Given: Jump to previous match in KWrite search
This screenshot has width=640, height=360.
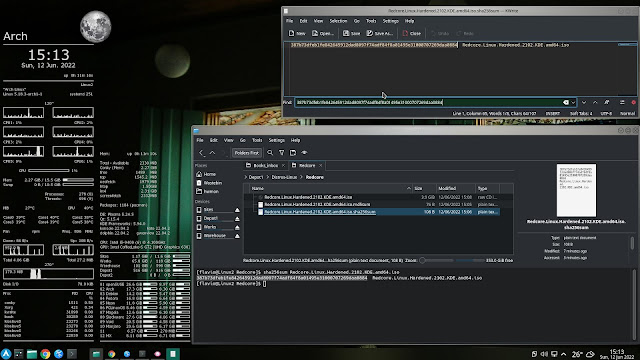Looking at the screenshot, I should [x=595, y=102].
